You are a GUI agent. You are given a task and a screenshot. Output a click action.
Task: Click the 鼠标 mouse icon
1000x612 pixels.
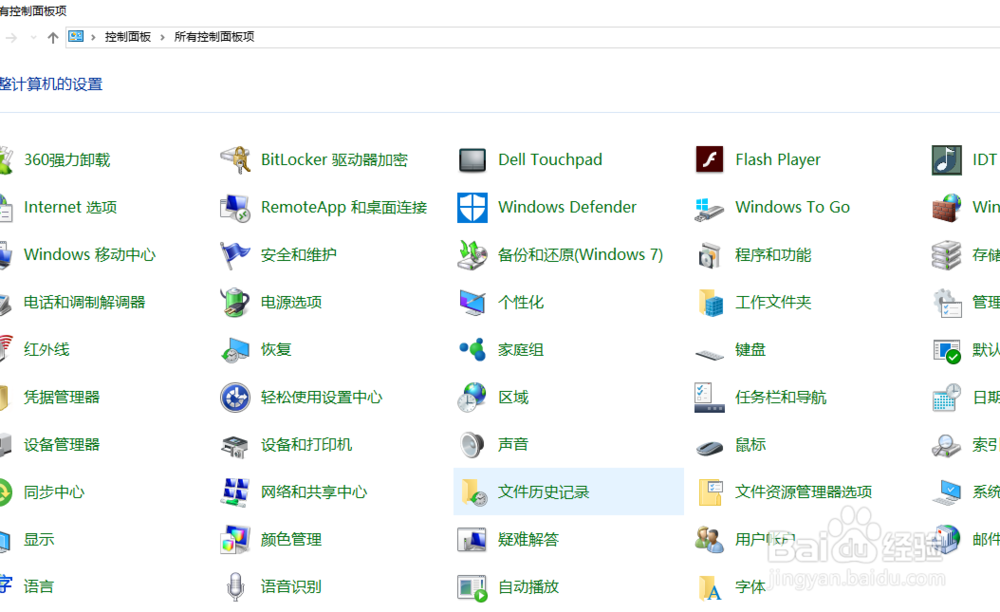point(709,448)
